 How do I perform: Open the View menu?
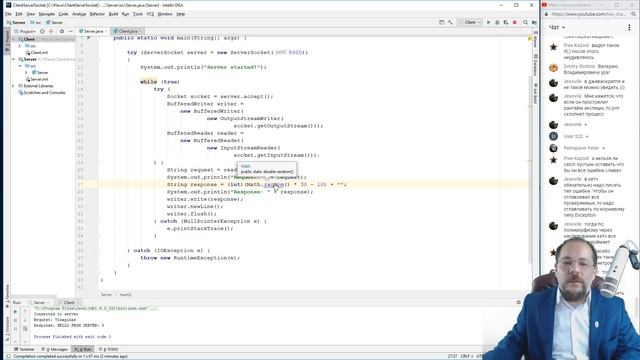[31, 14]
